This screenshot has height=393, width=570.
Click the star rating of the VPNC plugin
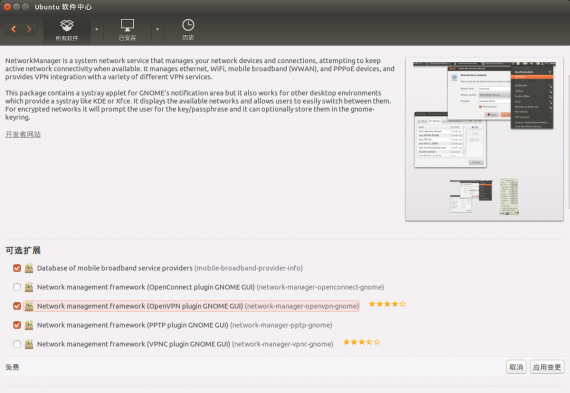(x=362, y=342)
